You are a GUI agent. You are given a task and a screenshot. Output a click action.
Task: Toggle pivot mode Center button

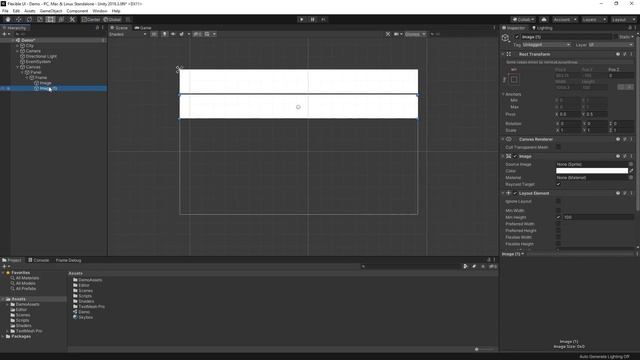pos(91,20)
